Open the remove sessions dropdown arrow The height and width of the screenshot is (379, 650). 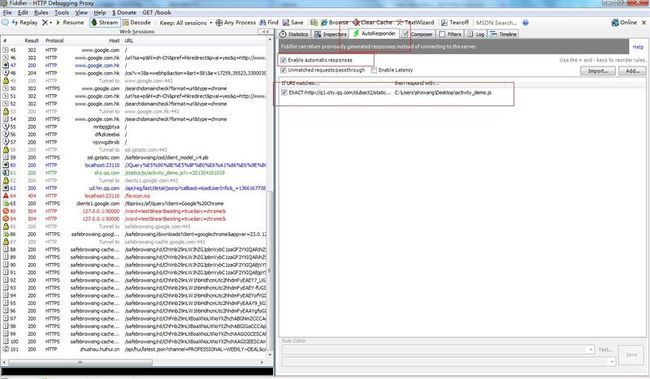click(x=51, y=23)
